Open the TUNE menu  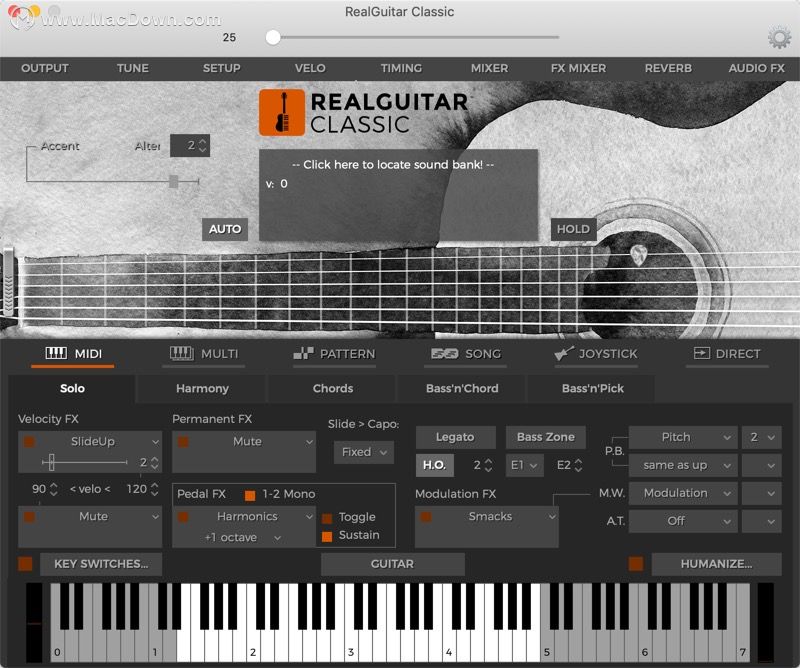(133, 68)
